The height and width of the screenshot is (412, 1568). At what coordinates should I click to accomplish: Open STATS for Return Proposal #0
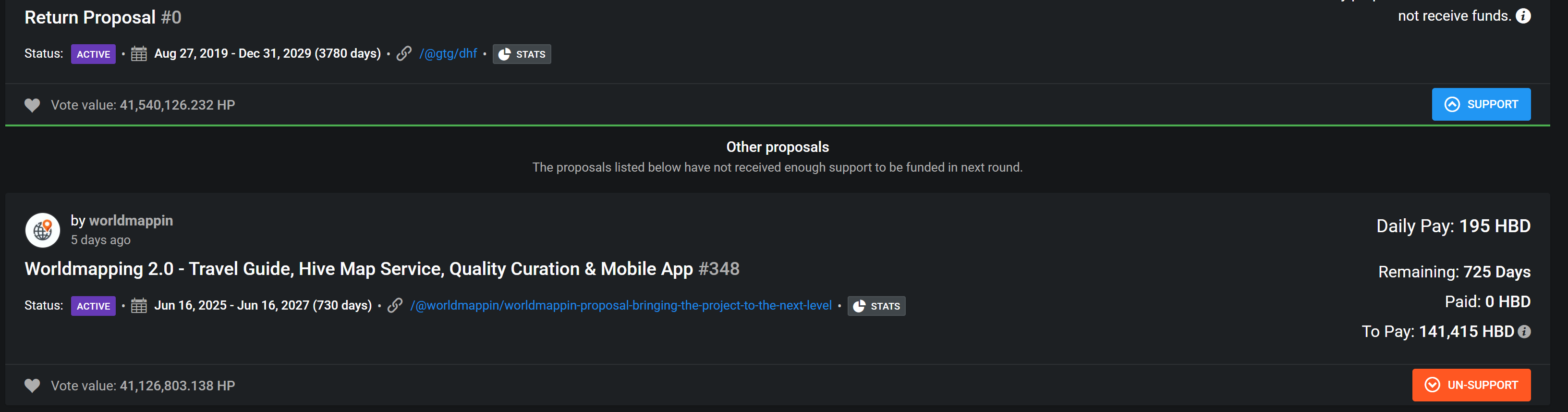pyautogui.click(x=522, y=54)
